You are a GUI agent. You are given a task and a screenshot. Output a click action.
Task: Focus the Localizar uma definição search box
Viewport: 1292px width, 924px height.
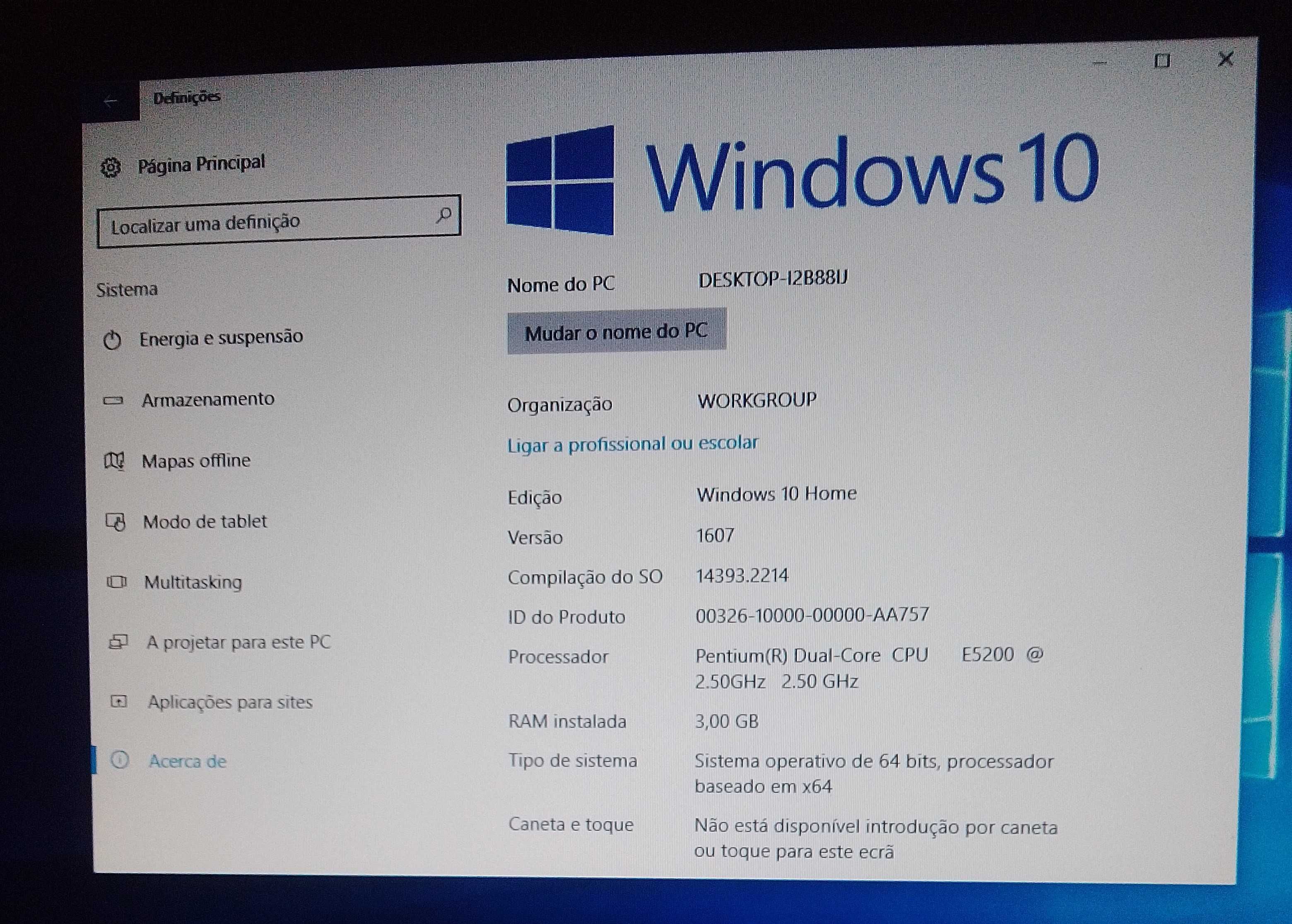coord(279,221)
